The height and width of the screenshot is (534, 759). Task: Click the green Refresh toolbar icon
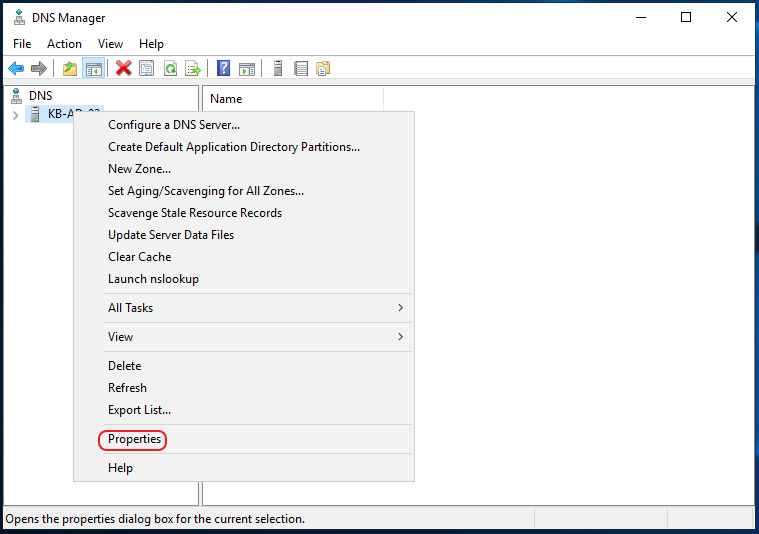(x=170, y=69)
